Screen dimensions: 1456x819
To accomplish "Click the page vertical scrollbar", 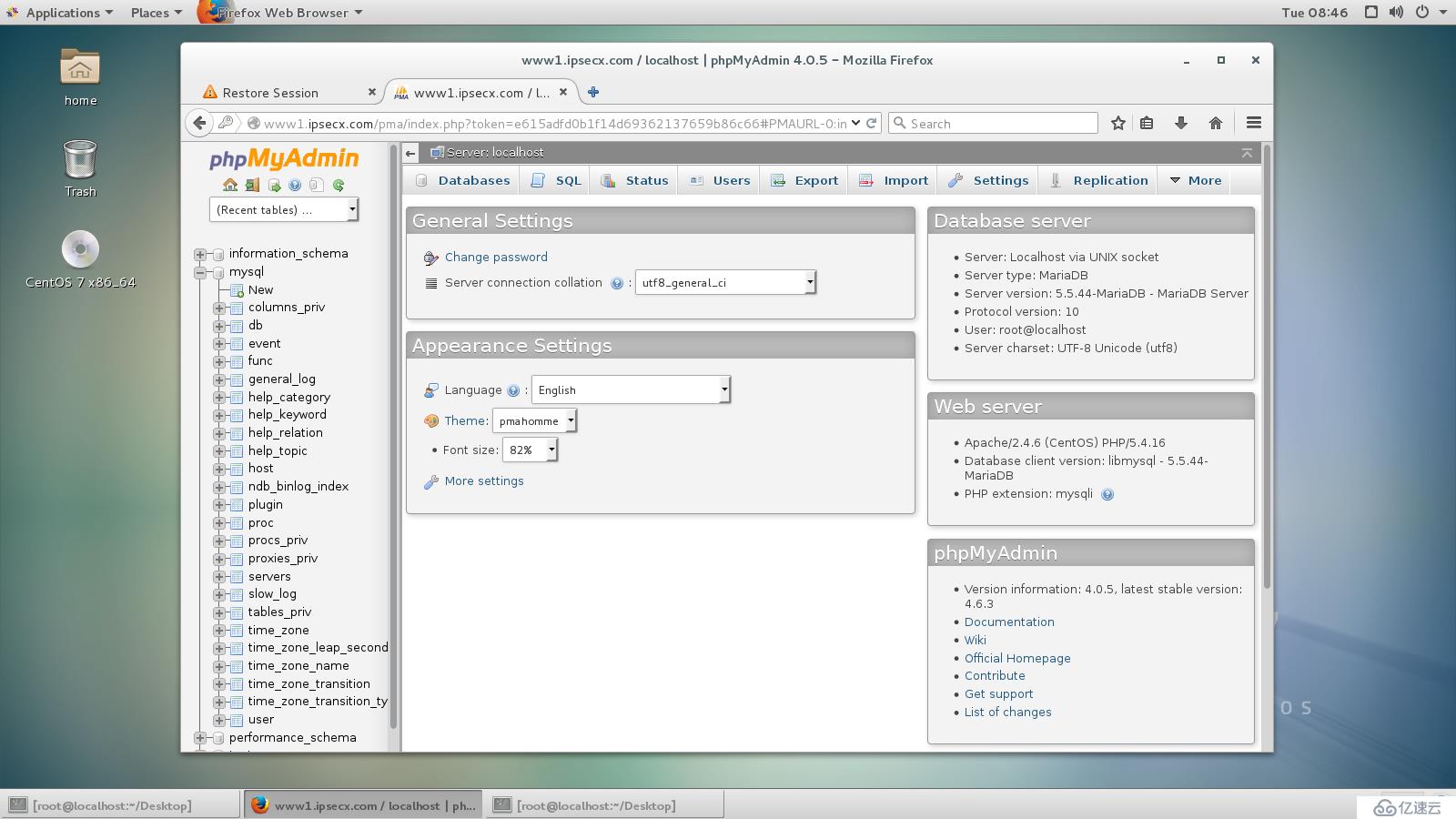I will [1267, 367].
